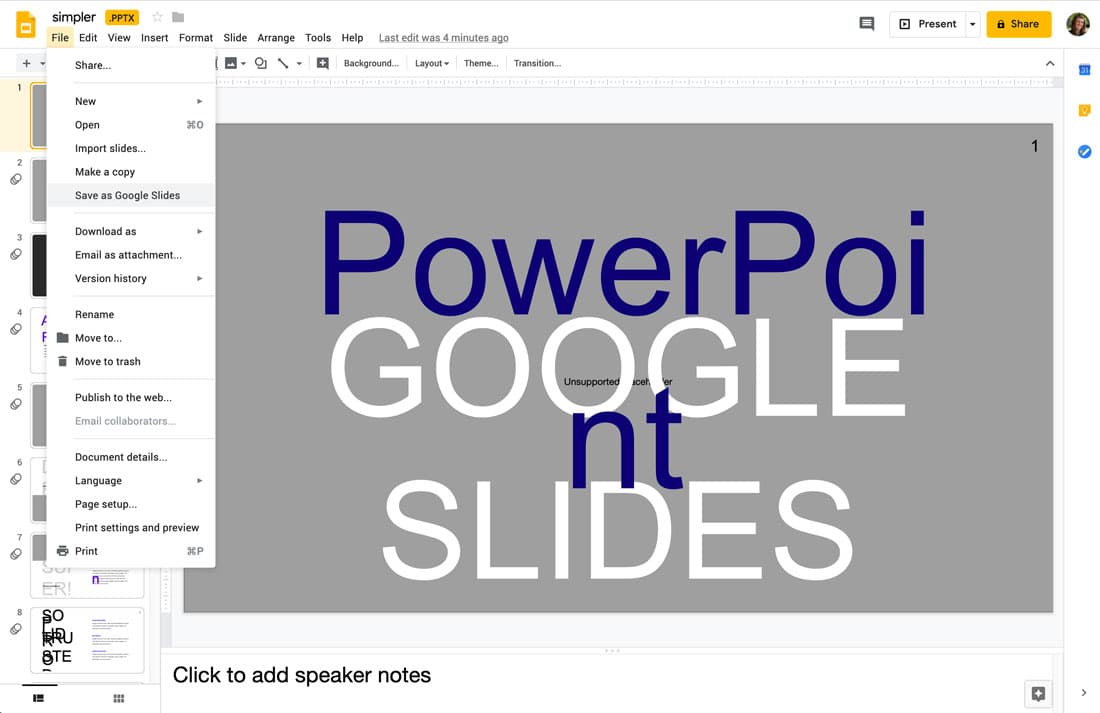Open the comment history
The height and width of the screenshot is (713, 1100).
(866, 22)
